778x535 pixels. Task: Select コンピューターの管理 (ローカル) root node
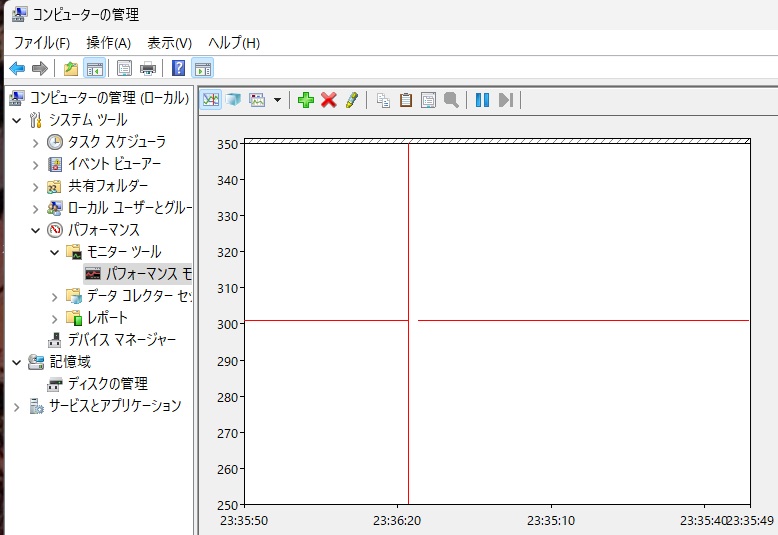coord(109,98)
